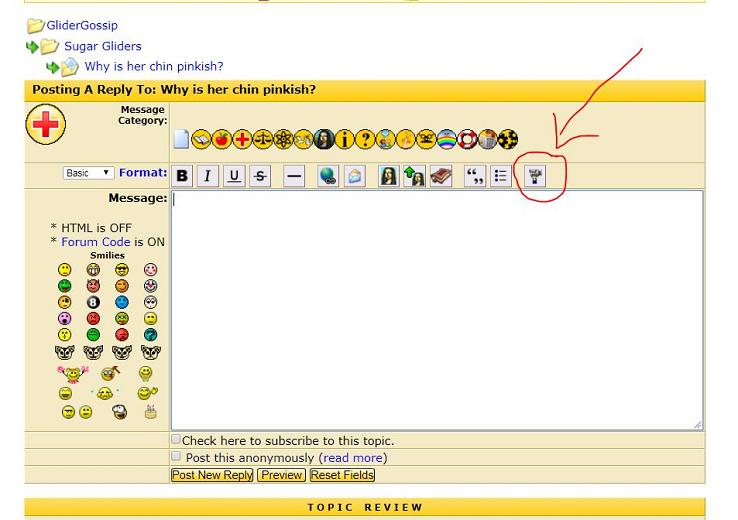This screenshot has width=738, height=520.
Task: Click the upload image green arrow icon
Action: pos(415,176)
